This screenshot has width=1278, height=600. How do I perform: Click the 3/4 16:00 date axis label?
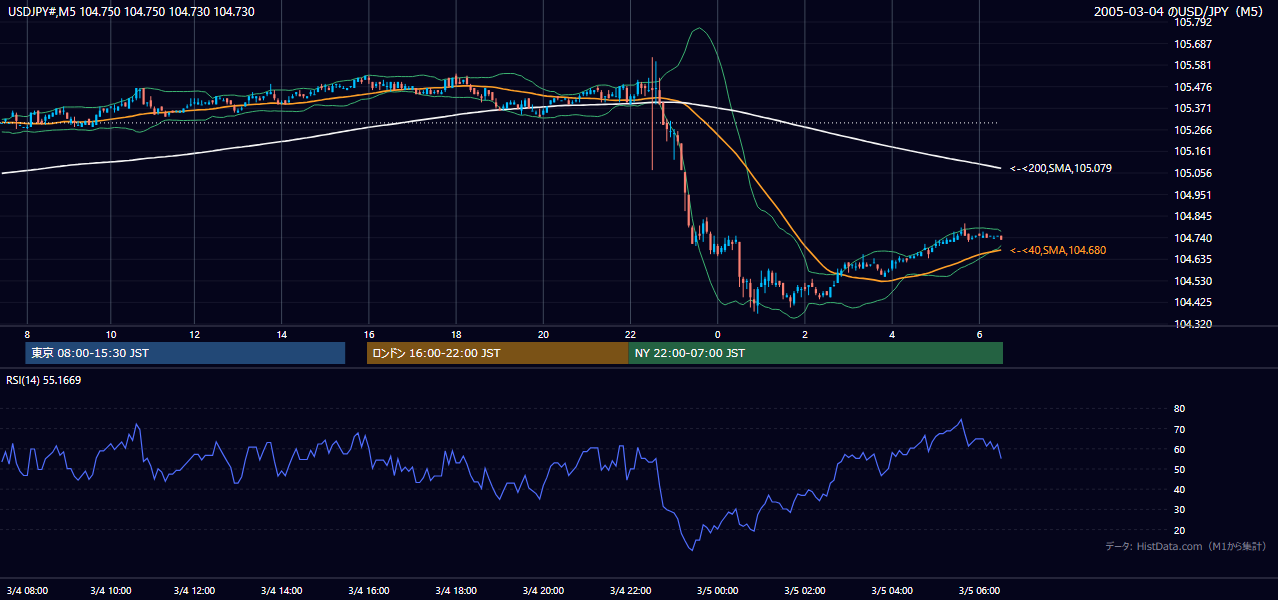point(369,590)
